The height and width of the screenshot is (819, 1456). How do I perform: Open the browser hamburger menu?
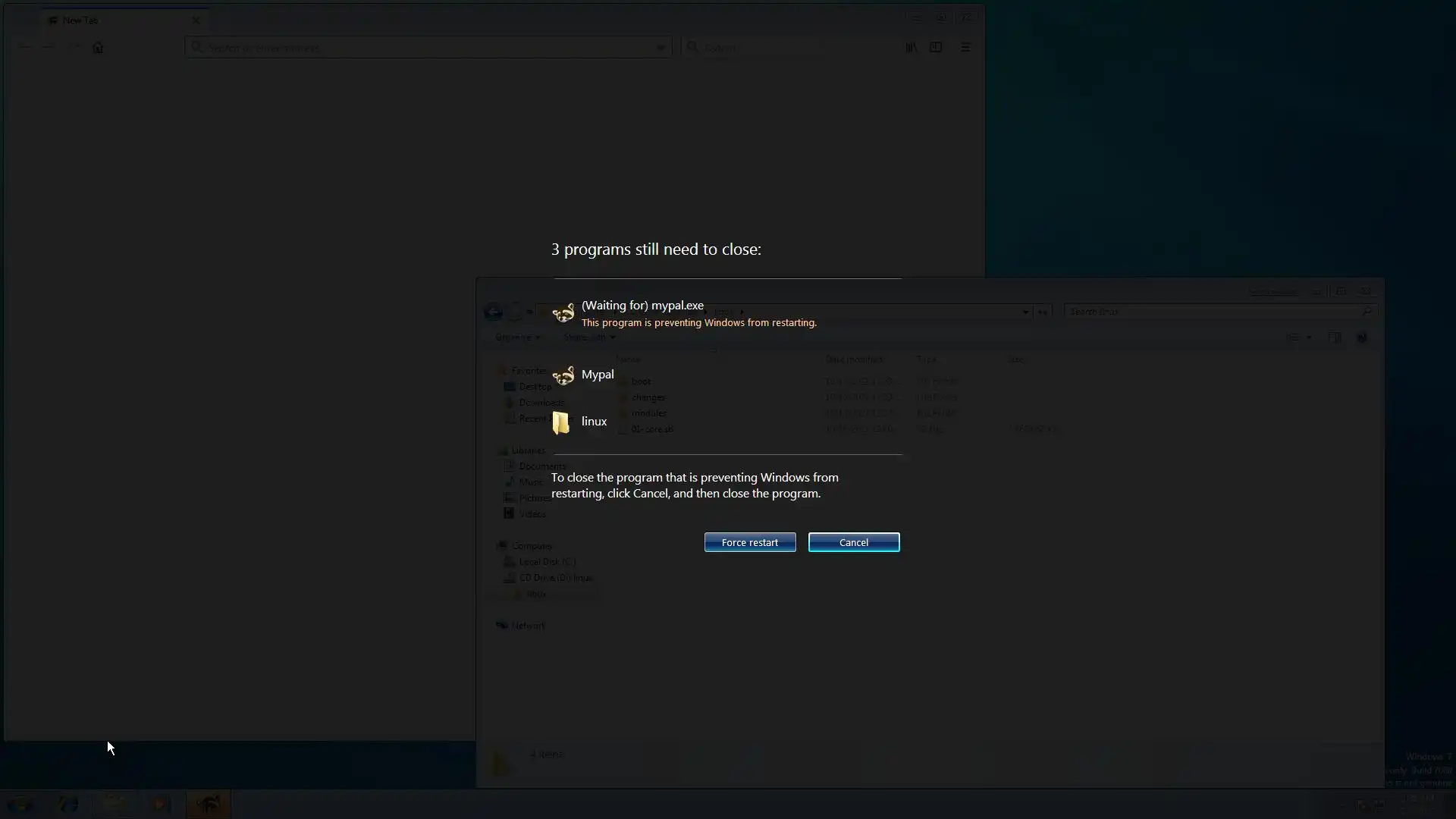965,47
